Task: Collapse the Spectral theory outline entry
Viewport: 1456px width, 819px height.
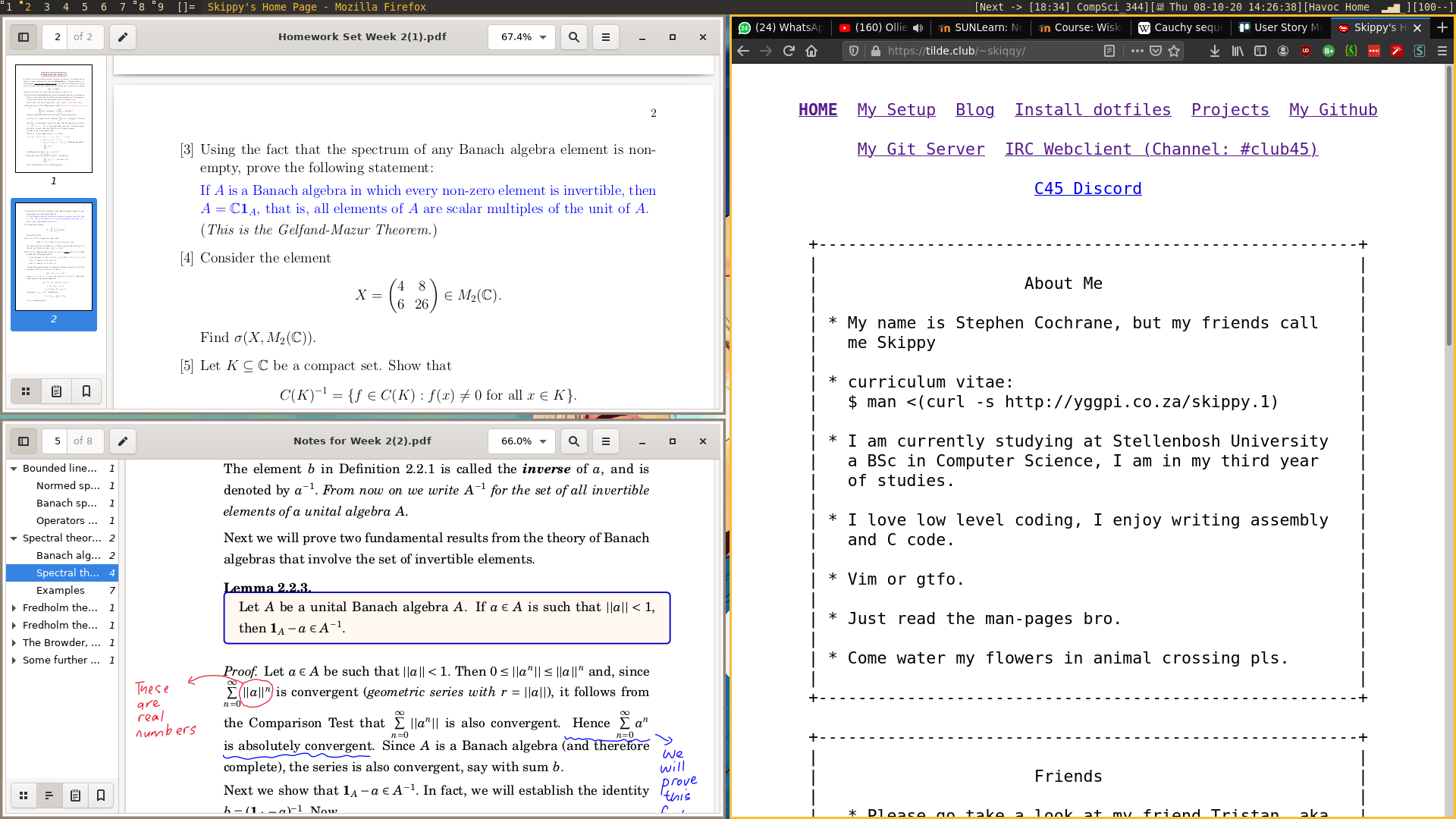Action: pyautogui.click(x=14, y=538)
